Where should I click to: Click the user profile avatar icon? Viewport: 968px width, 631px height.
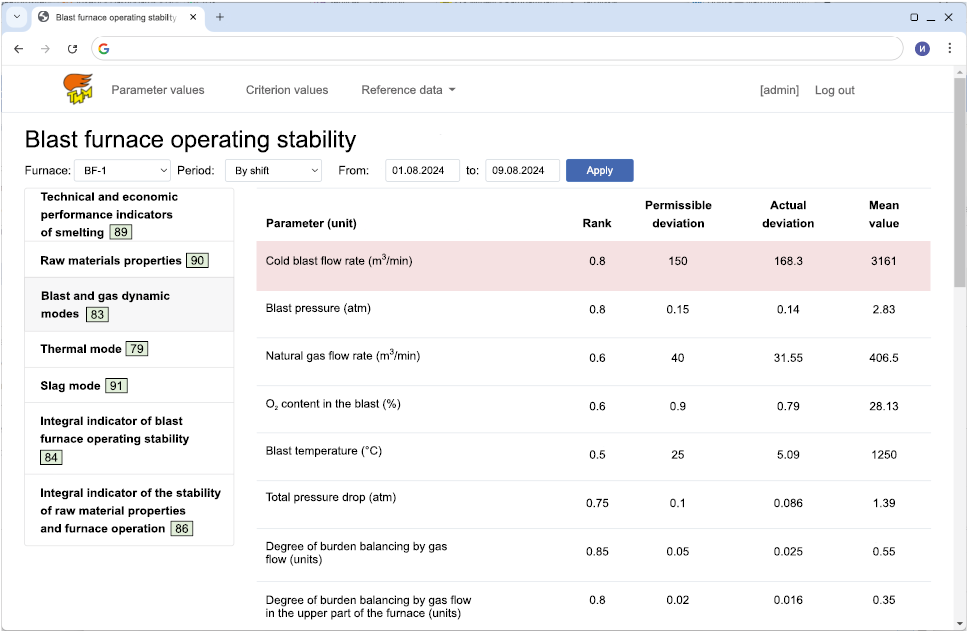(x=922, y=48)
